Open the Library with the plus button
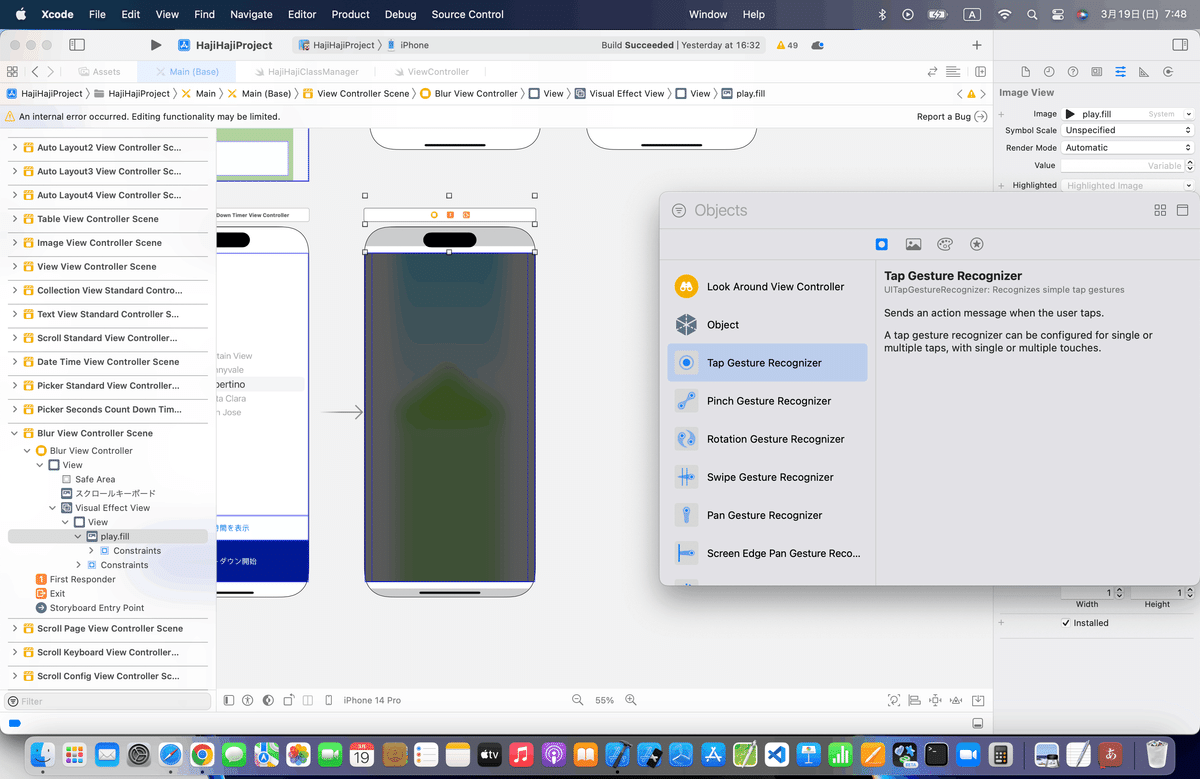Screen dimensions: 1200x779 pos(977,45)
